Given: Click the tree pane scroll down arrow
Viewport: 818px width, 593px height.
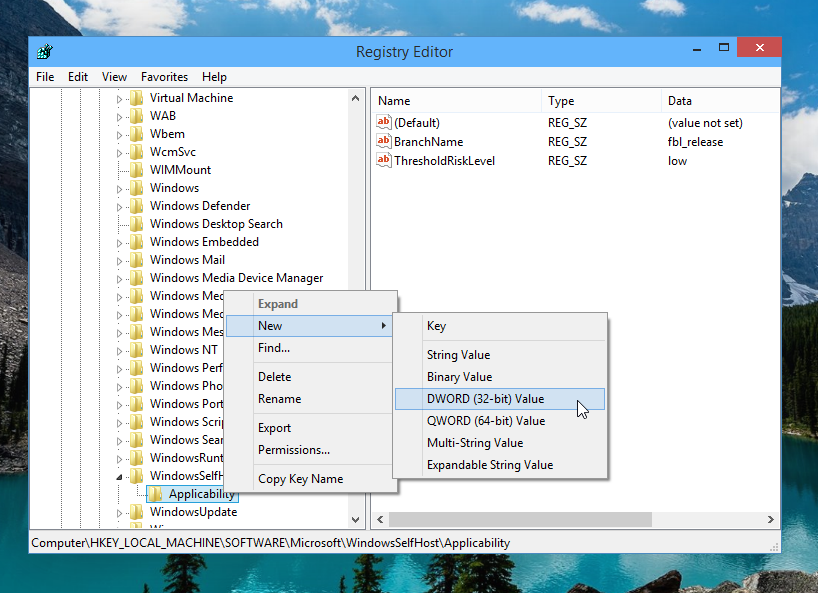Looking at the screenshot, I should pos(356,520).
